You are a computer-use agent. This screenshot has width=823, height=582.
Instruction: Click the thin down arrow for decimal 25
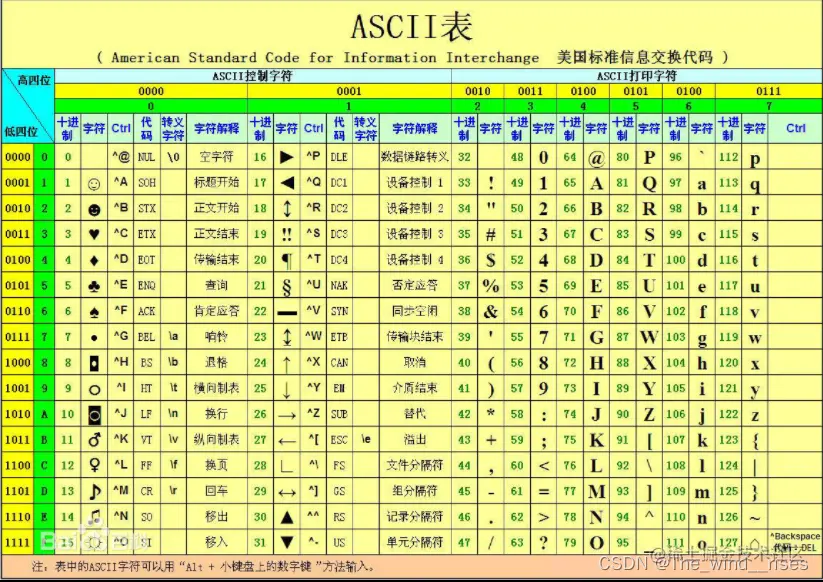(287, 389)
